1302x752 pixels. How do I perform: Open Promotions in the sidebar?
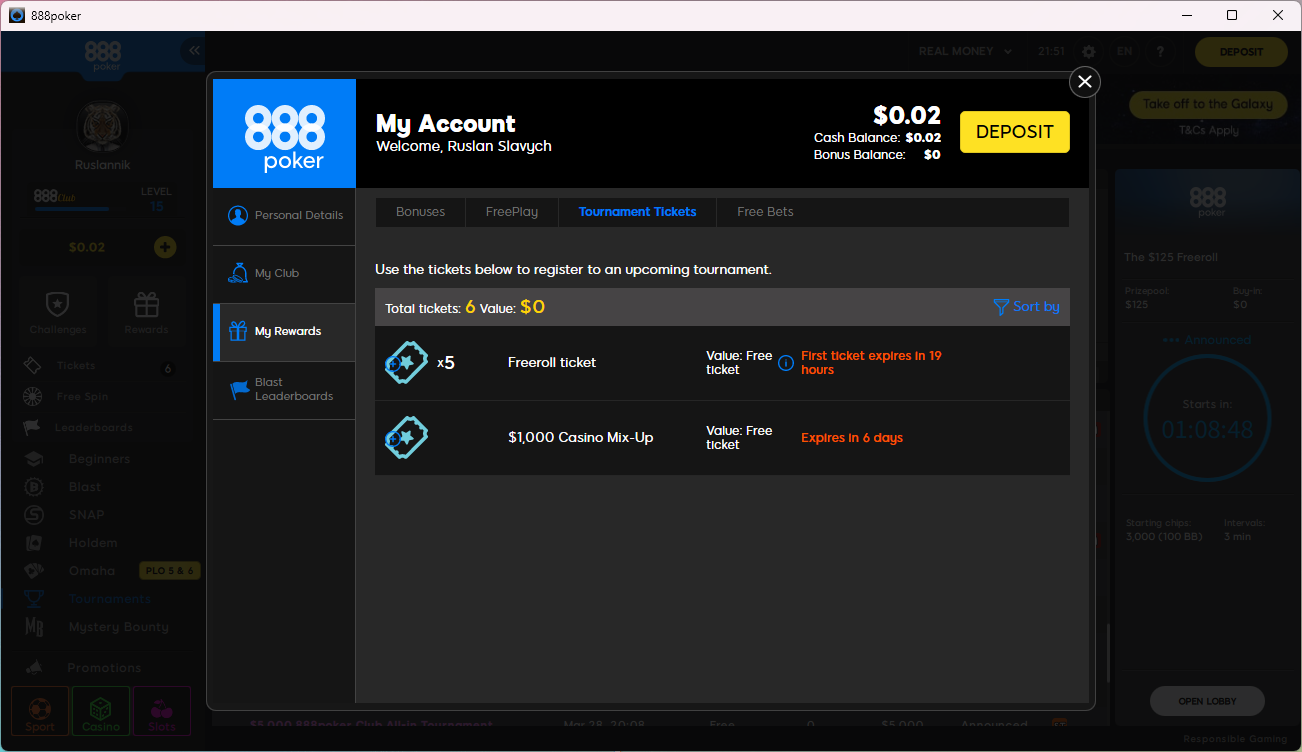104,667
